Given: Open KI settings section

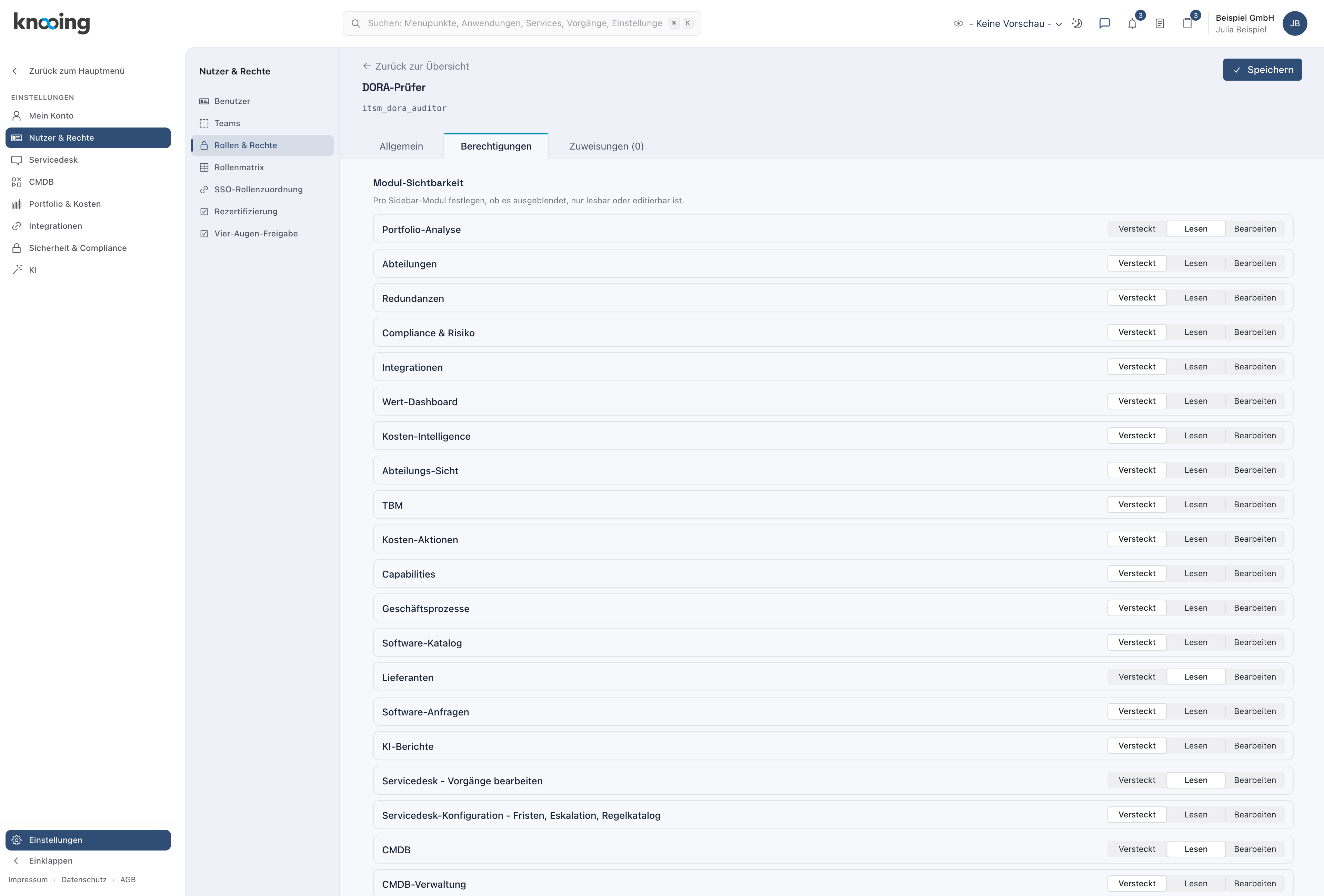Looking at the screenshot, I should 88,271.
